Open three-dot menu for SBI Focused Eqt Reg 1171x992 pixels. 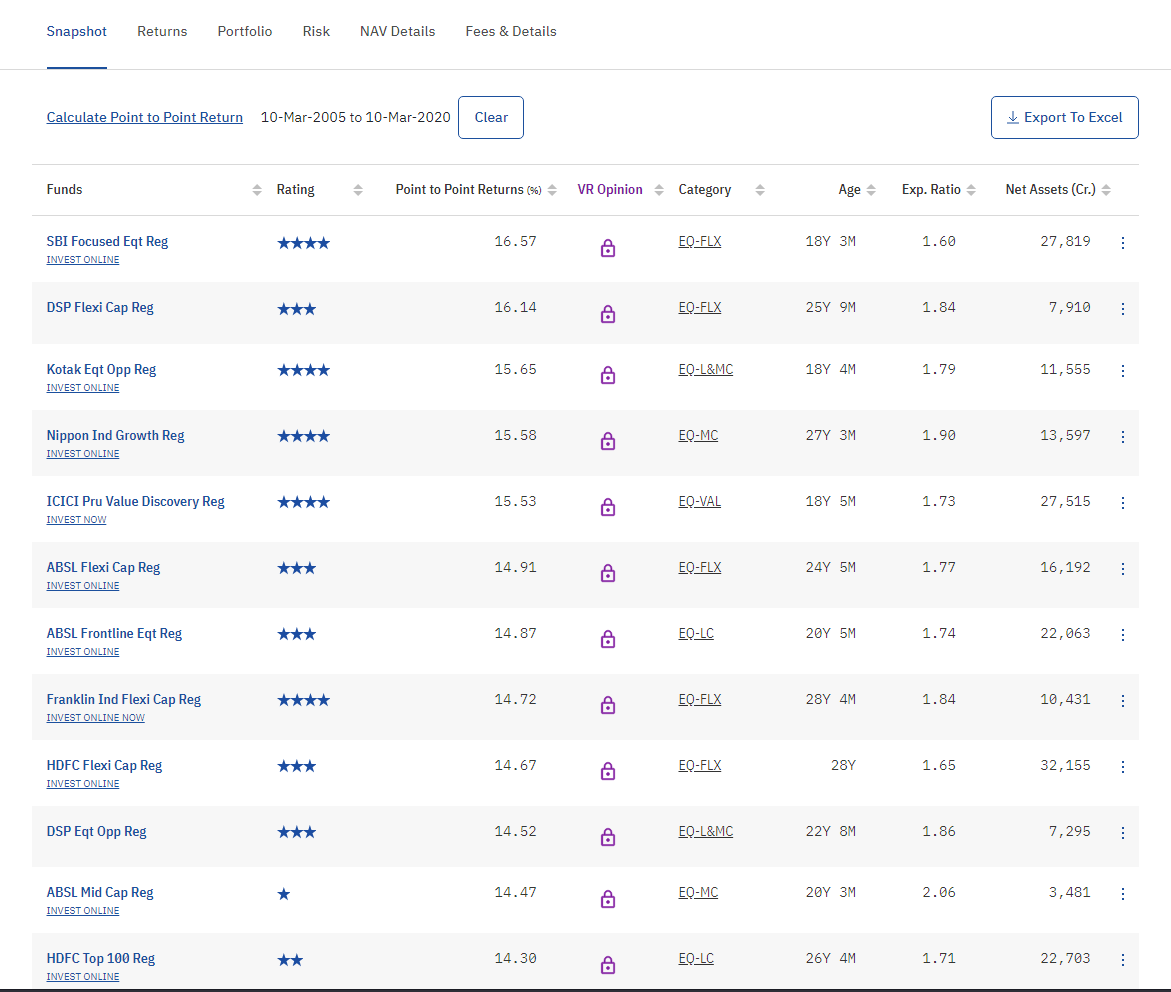click(x=1122, y=243)
